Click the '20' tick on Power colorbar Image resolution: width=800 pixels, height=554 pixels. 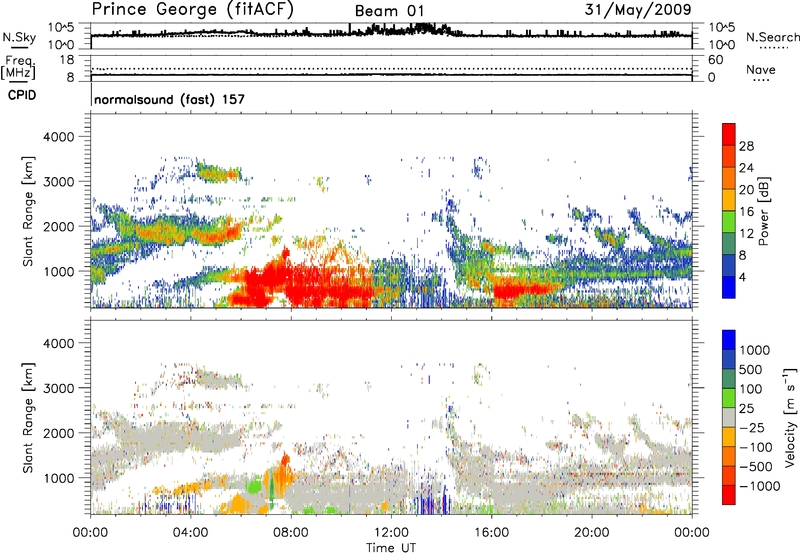pos(746,190)
